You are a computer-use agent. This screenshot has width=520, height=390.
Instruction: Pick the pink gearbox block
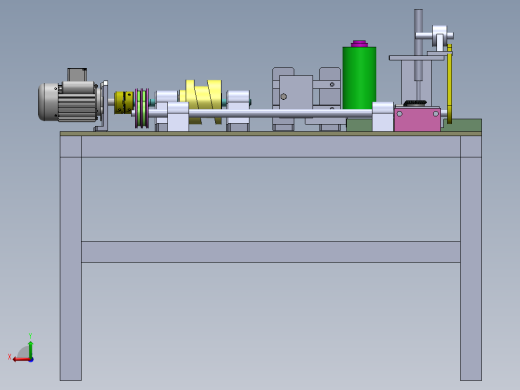click(417, 120)
